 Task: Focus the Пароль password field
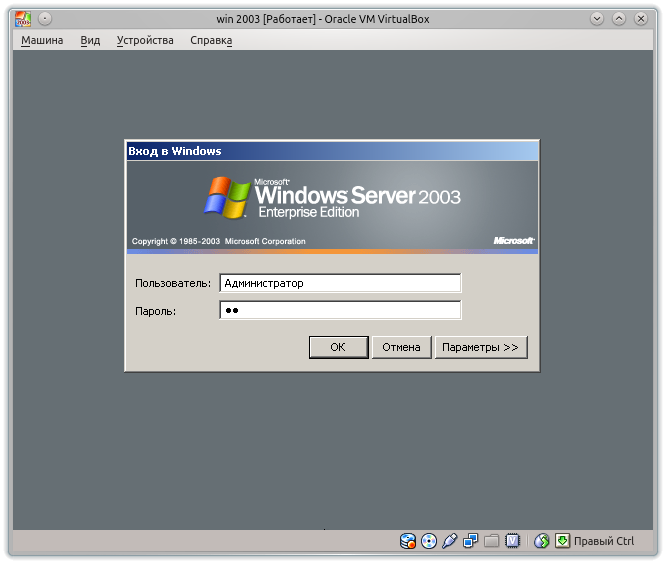tap(340, 310)
